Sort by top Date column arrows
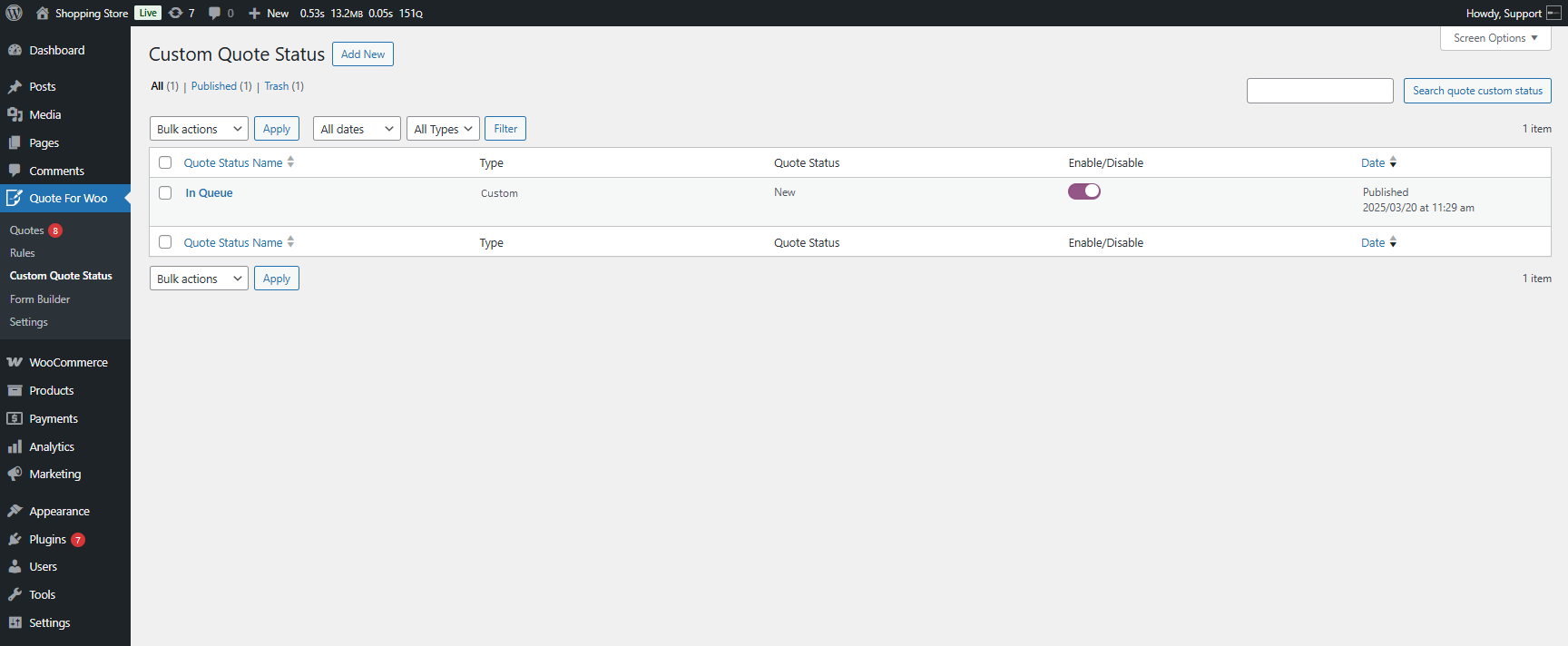The height and width of the screenshot is (646, 1568). click(x=1393, y=162)
